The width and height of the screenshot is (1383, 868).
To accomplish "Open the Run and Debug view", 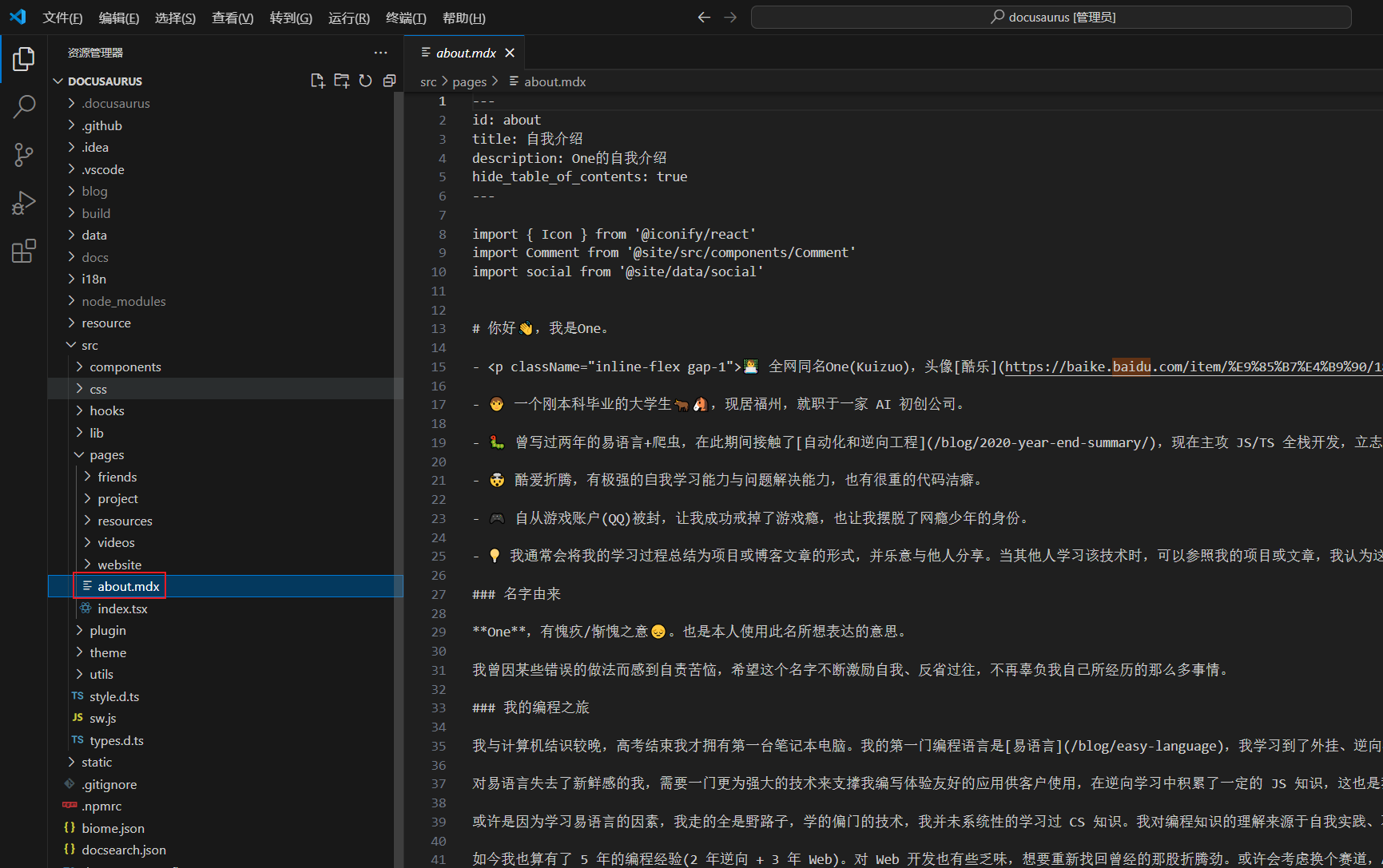I will click(x=24, y=203).
